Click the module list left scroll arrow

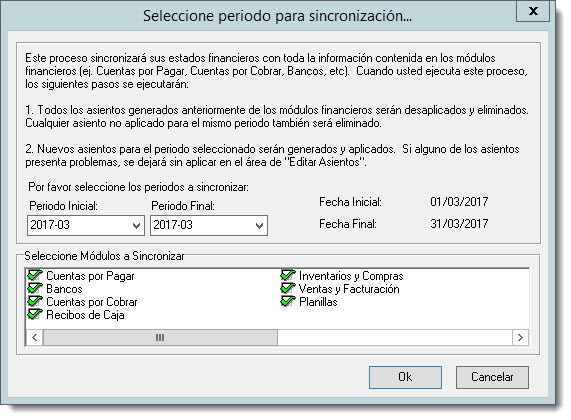click(x=35, y=338)
